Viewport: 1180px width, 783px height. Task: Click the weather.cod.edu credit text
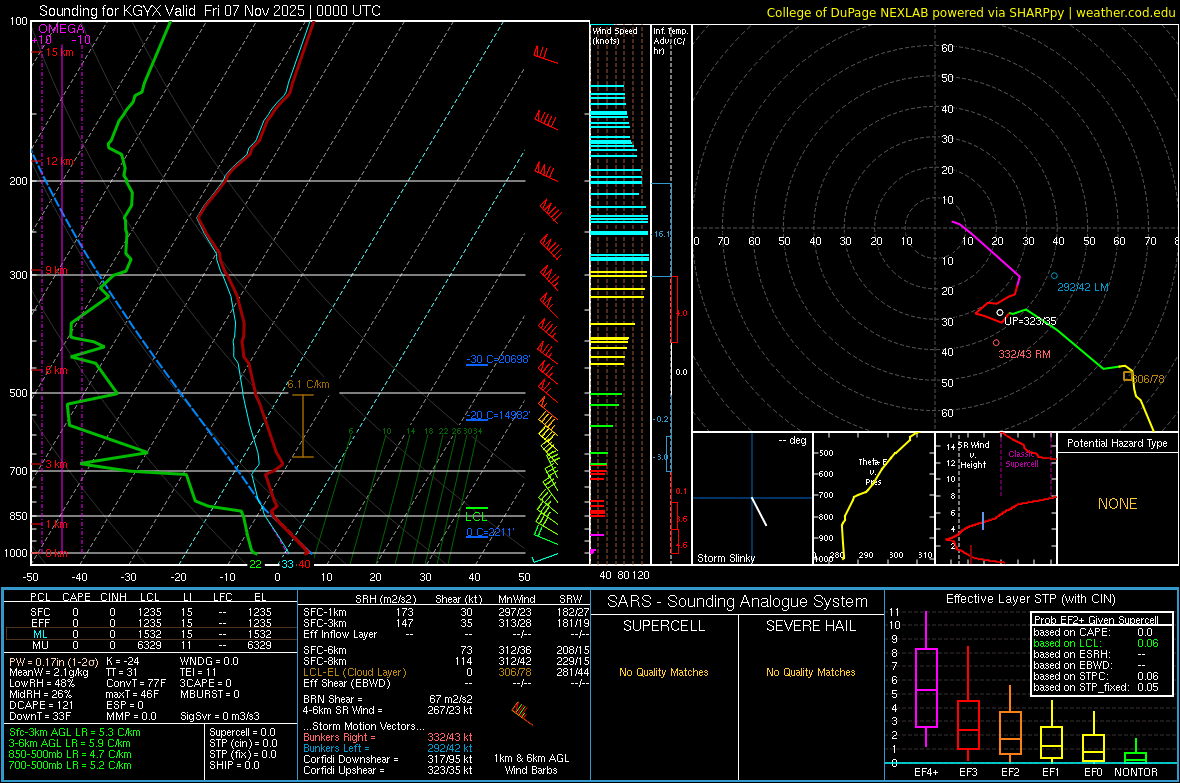point(1125,12)
